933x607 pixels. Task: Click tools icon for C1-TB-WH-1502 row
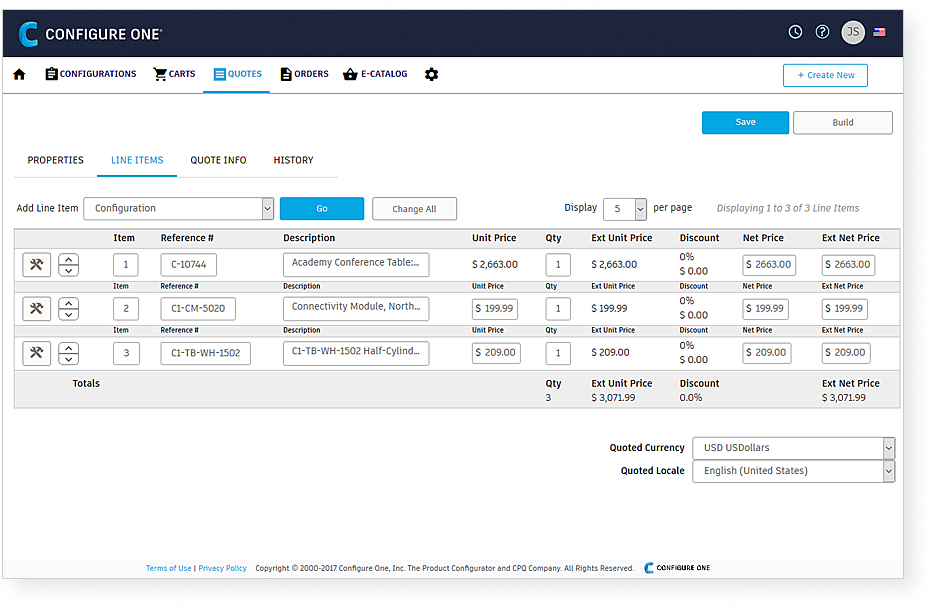click(x=37, y=353)
